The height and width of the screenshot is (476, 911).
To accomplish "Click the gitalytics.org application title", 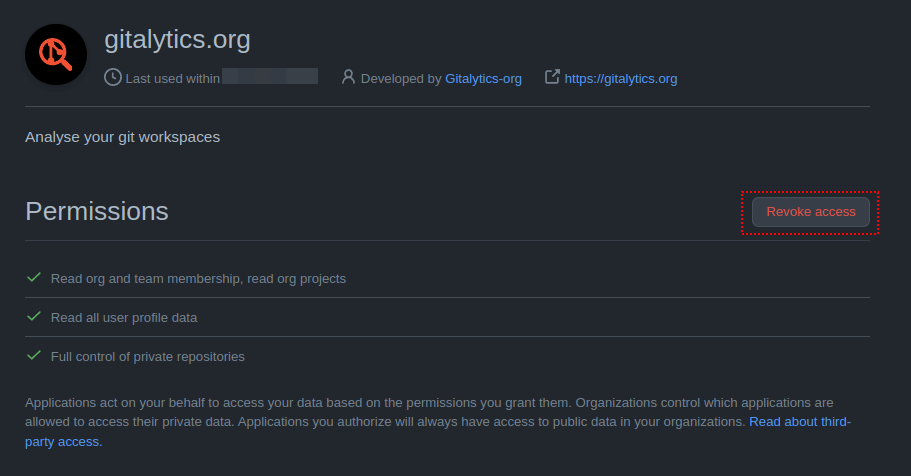I will coord(177,40).
